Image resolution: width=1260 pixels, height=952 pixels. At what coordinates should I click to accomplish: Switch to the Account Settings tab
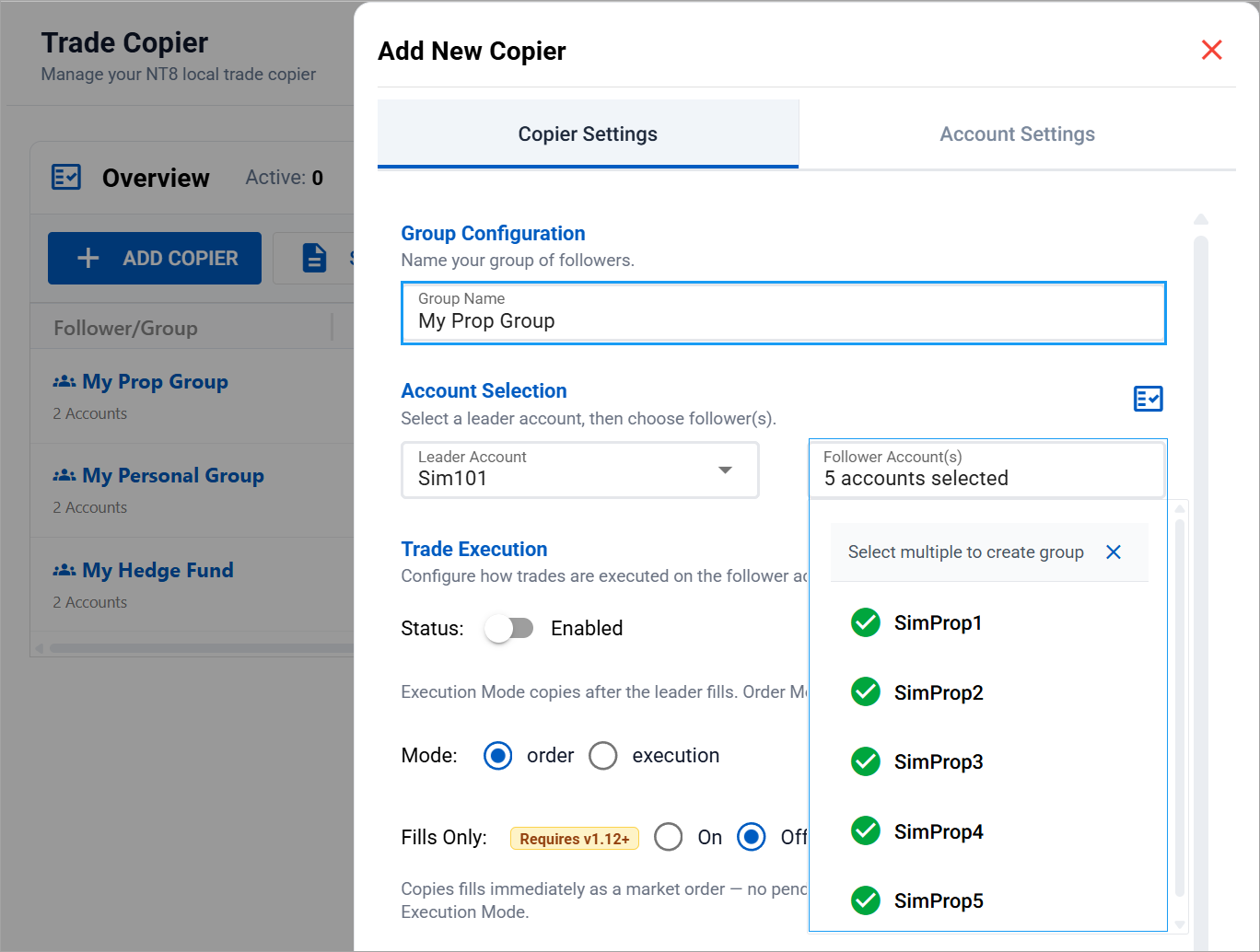pyautogui.click(x=1017, y=134)
